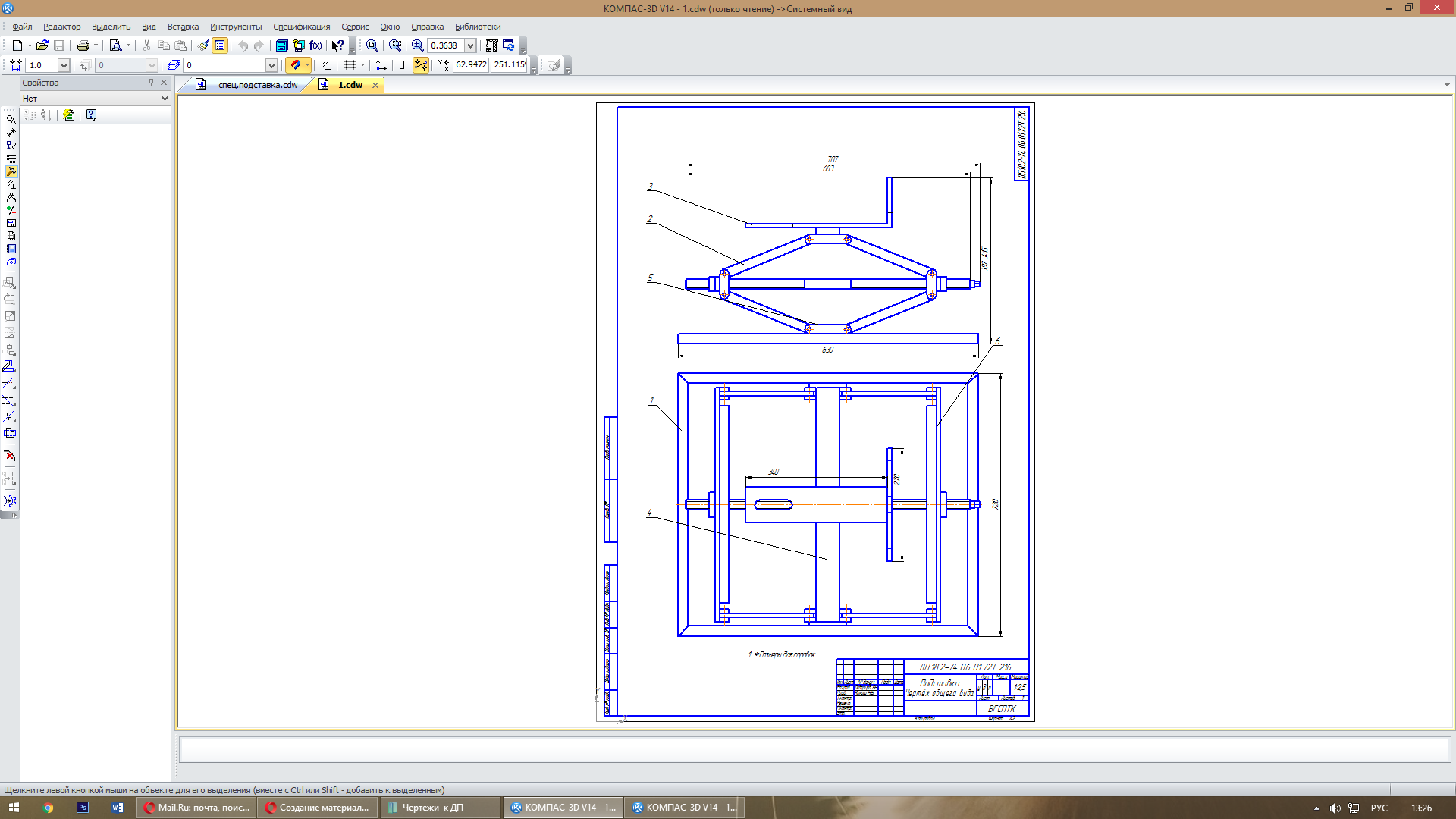
Task: Open the Designations tool panel
Action: coord(11,145)
